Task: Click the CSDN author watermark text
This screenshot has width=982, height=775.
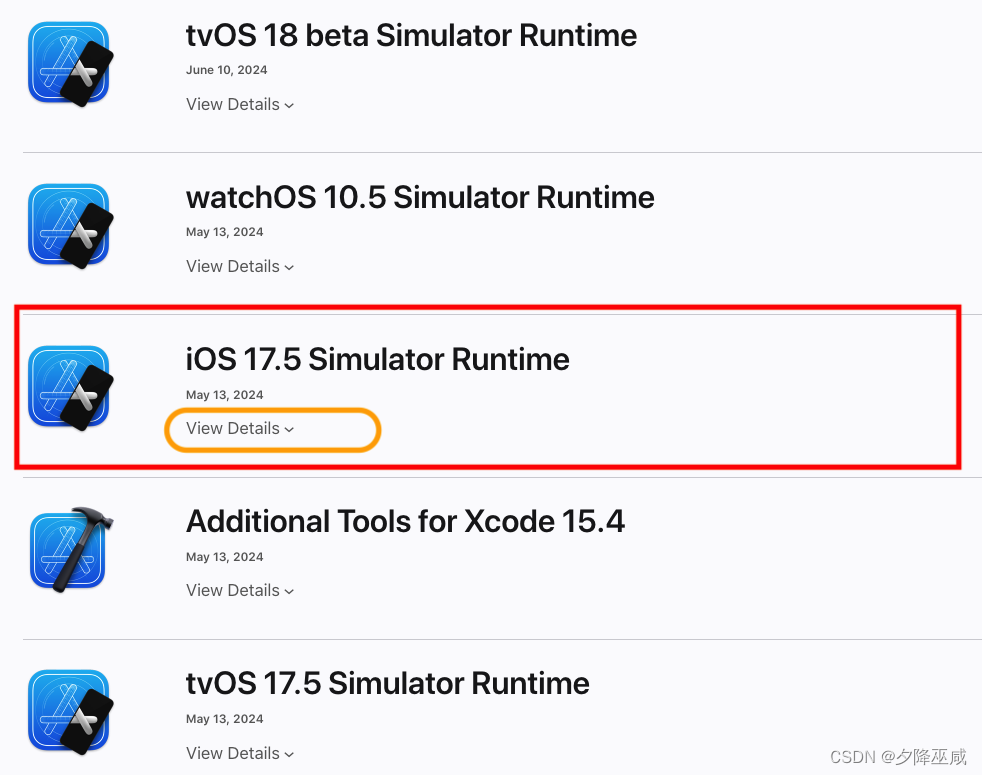Action: tap(899, 757)
